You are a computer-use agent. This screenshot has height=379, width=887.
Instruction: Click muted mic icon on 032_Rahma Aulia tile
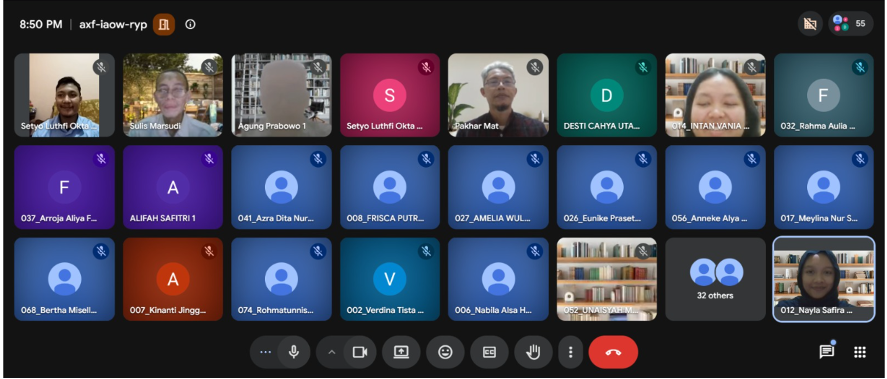click(860, 67)
